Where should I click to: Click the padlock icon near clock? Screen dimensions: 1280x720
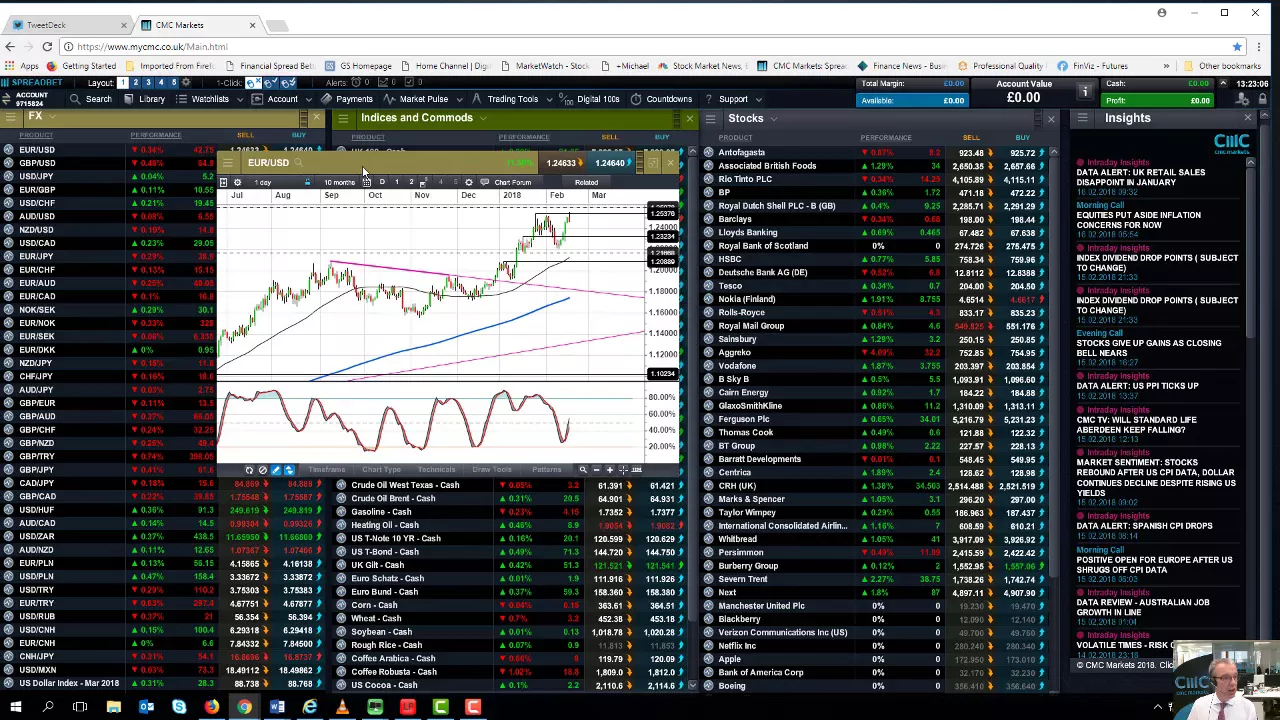click(x=1265, y=99)
